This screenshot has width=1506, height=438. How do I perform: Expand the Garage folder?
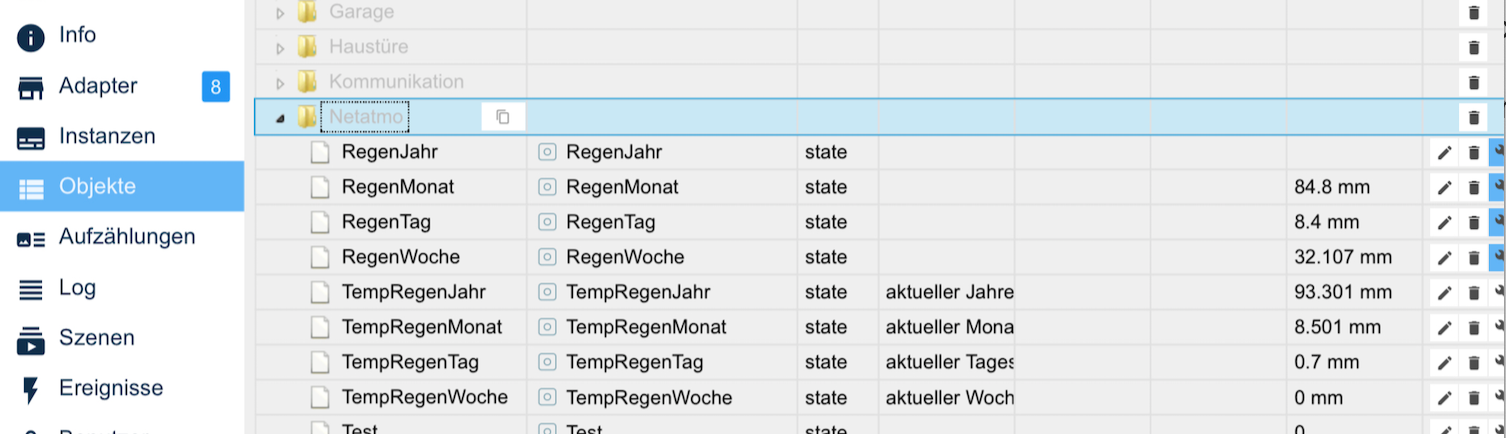280,13
